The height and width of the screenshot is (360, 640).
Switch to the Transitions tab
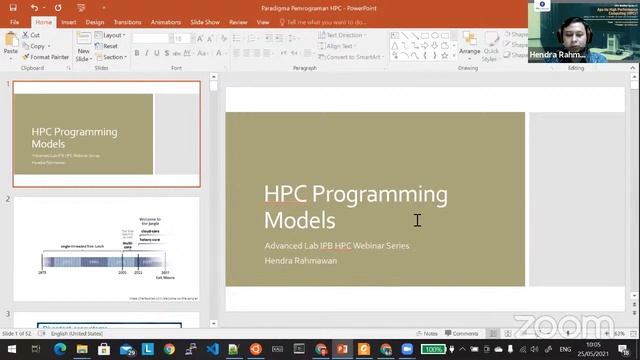(x=127, y=22)
